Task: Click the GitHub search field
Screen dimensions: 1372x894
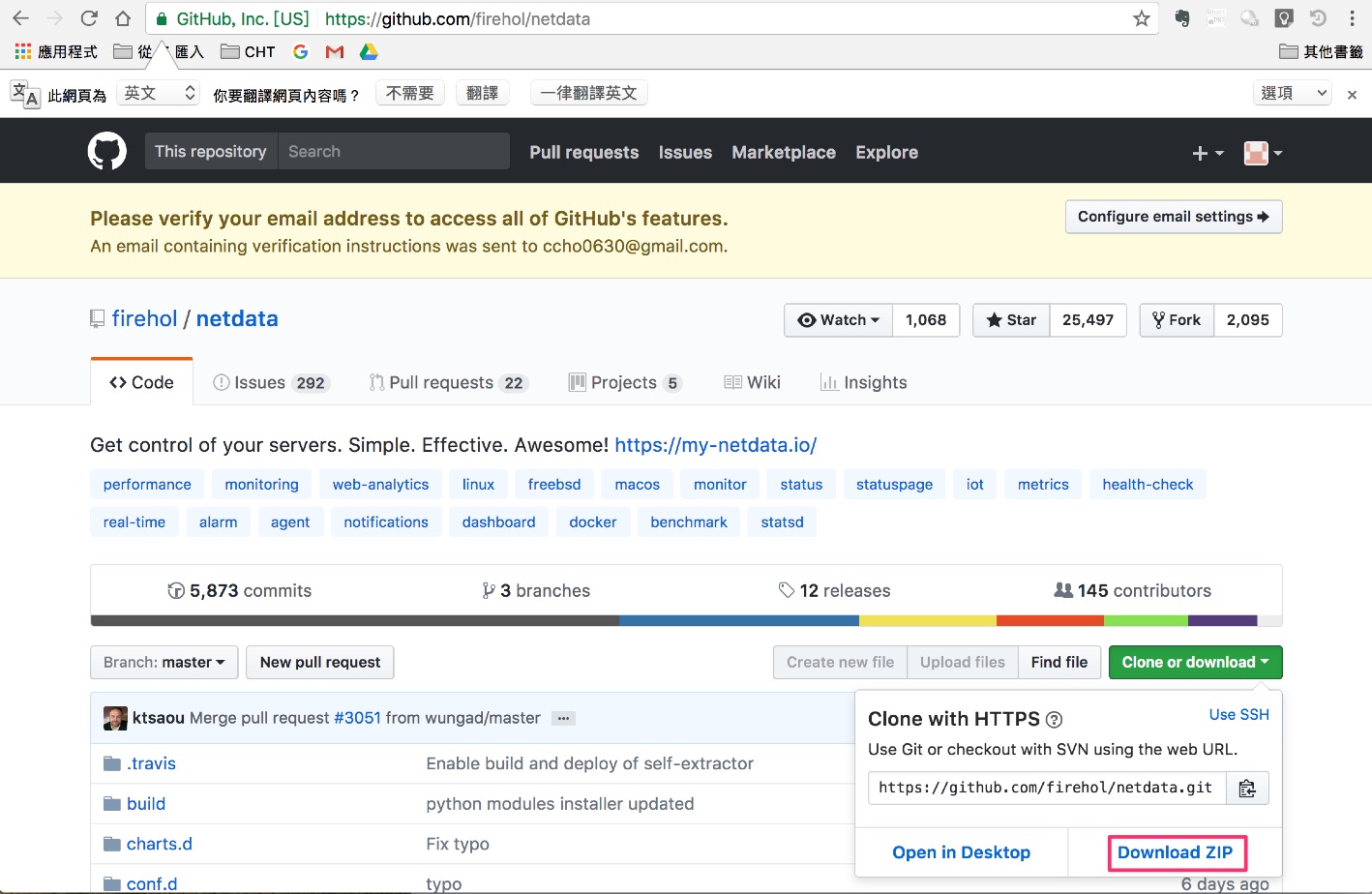Action: (x=394, y=152)
